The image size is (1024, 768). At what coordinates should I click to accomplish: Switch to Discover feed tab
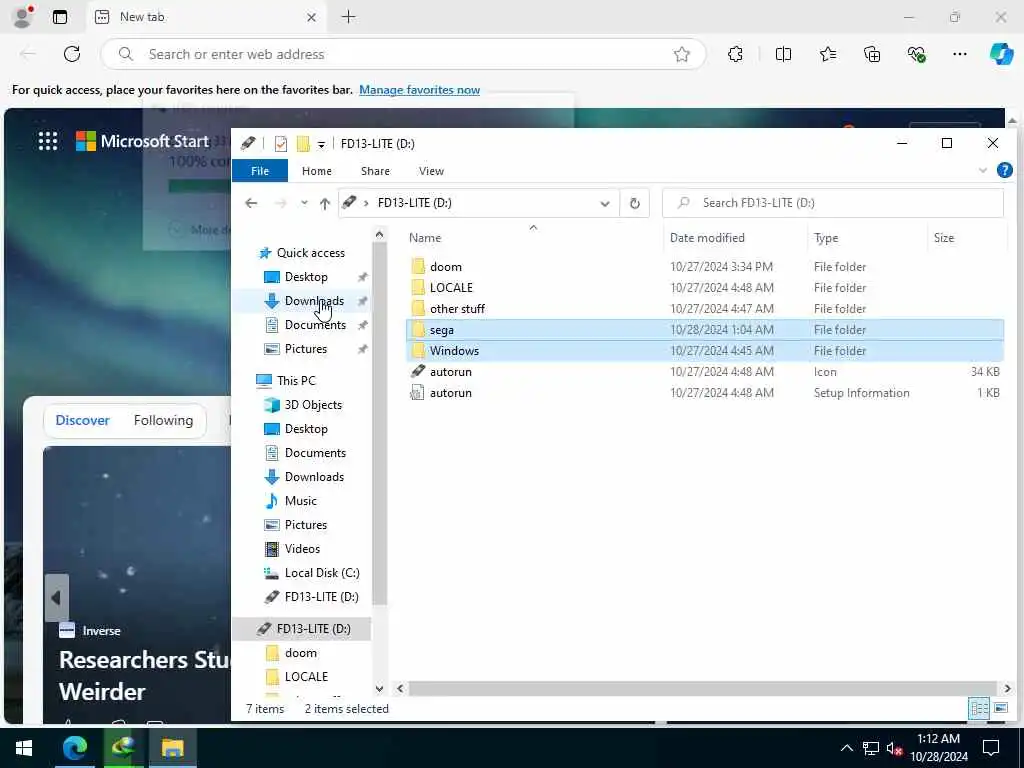tap(82, 421)
